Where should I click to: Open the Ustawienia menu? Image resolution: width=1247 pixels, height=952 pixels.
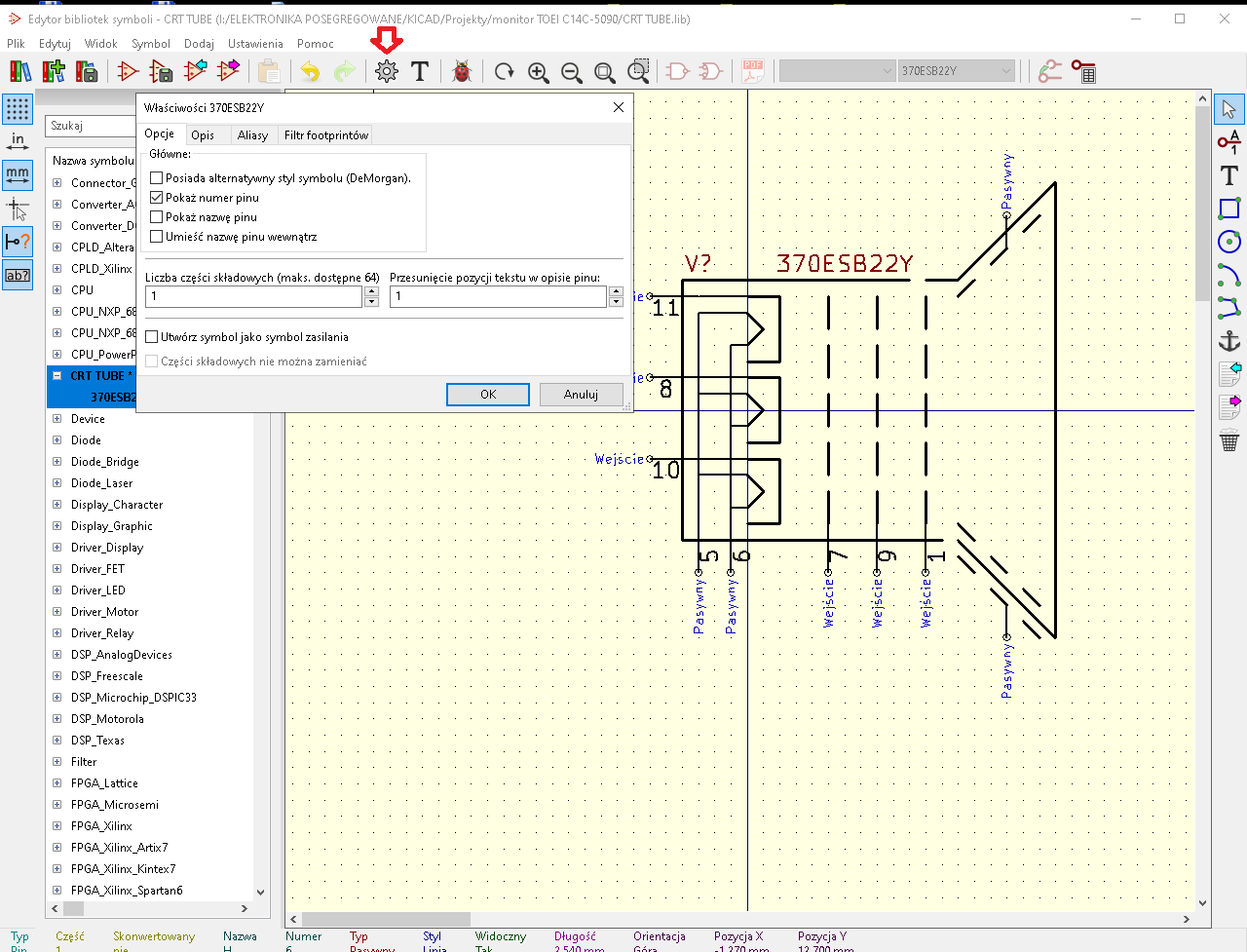(255, 44)
